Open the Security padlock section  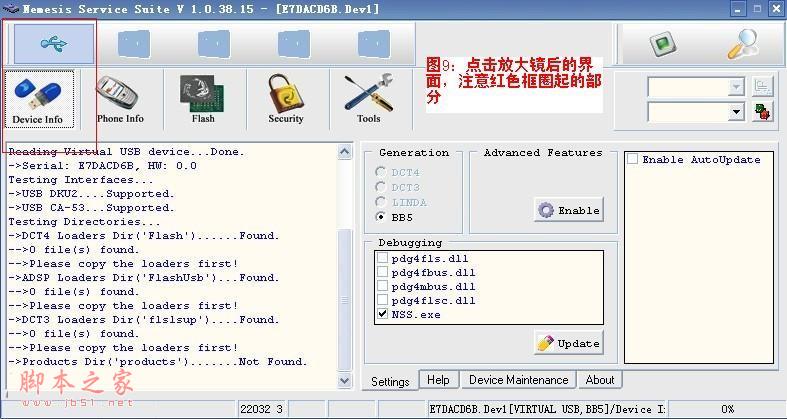[286, 99]
